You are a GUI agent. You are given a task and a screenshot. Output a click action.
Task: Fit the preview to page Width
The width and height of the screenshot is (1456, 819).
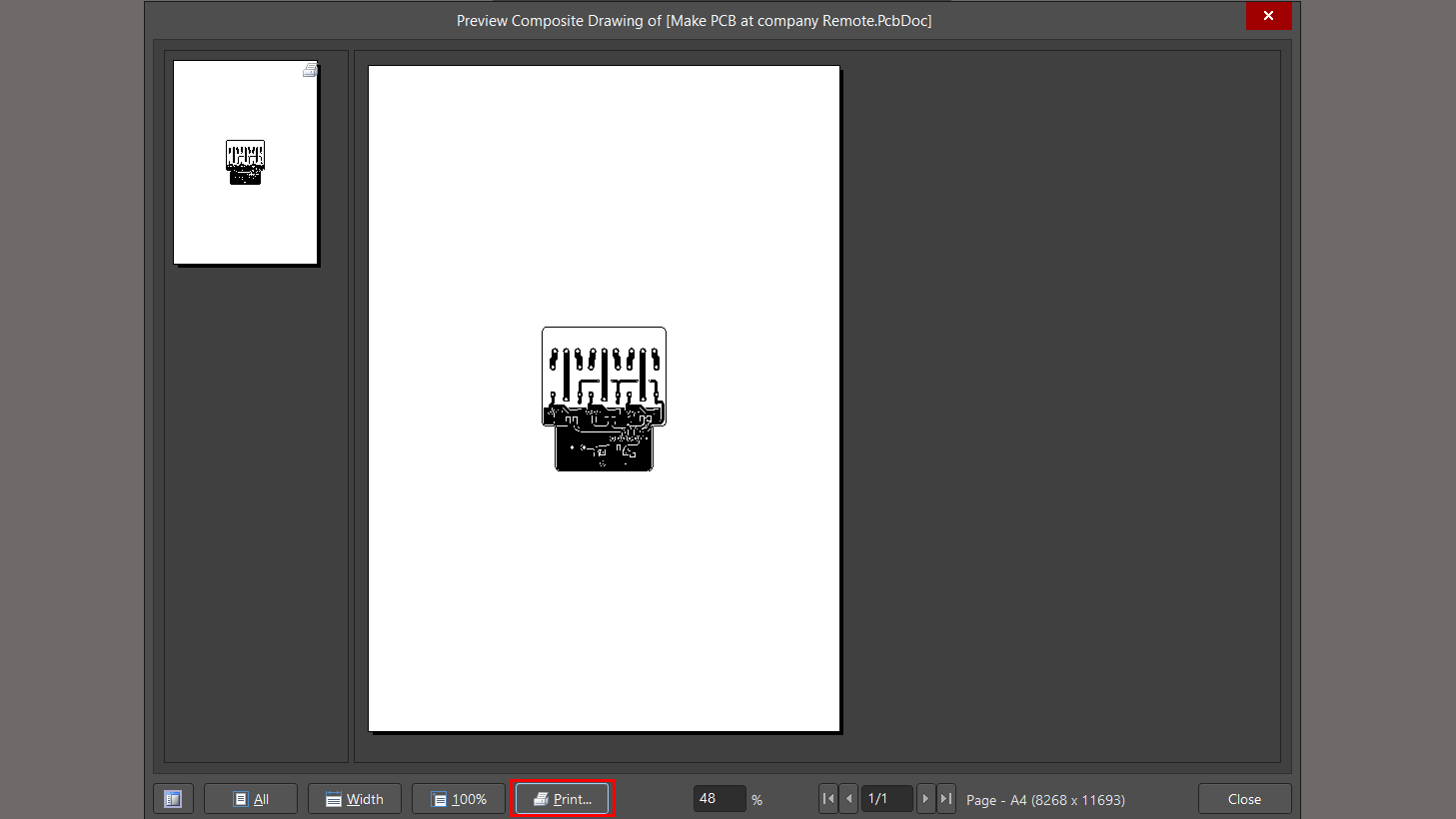(x=355, y=799)
